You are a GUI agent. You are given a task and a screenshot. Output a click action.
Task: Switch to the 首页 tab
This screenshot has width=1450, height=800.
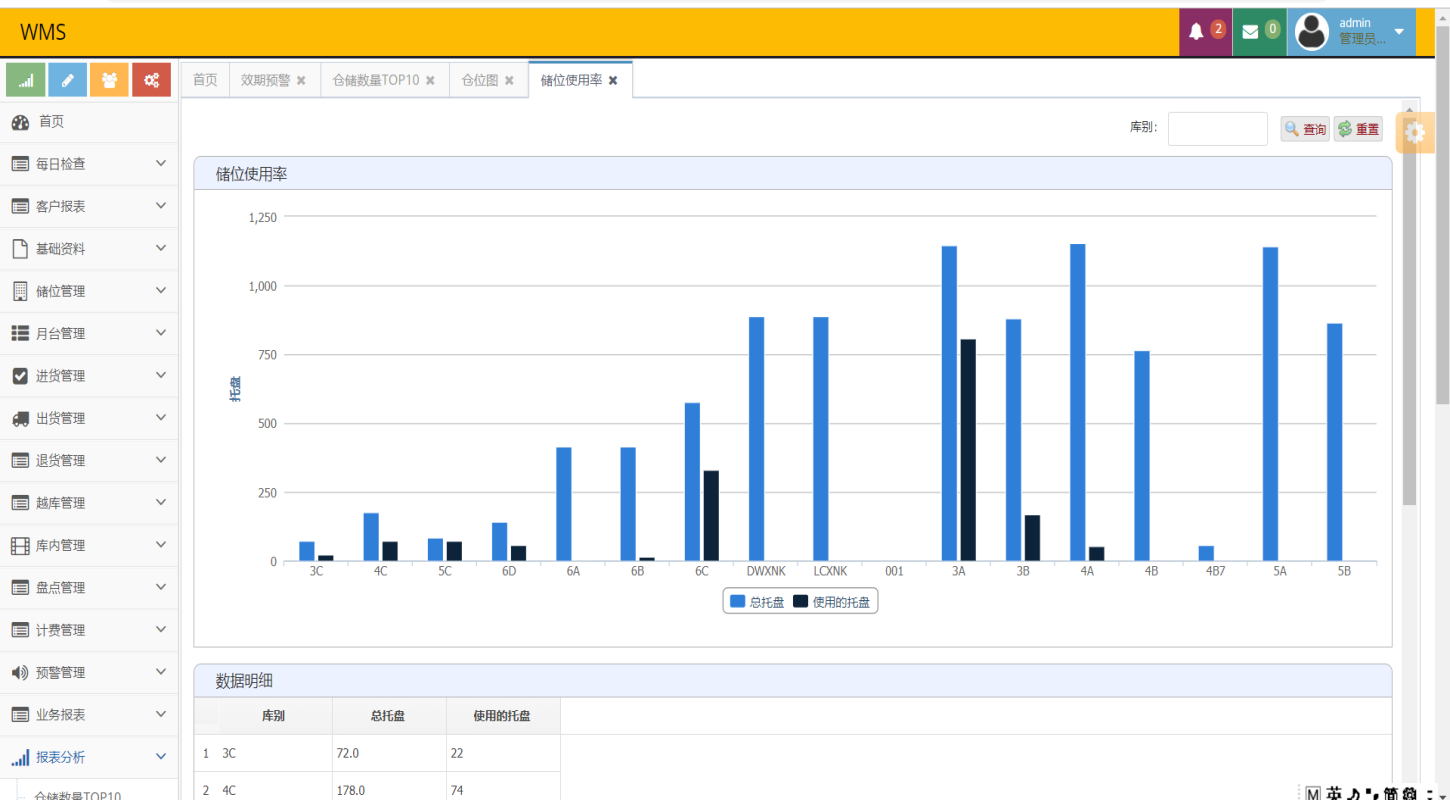205,80
